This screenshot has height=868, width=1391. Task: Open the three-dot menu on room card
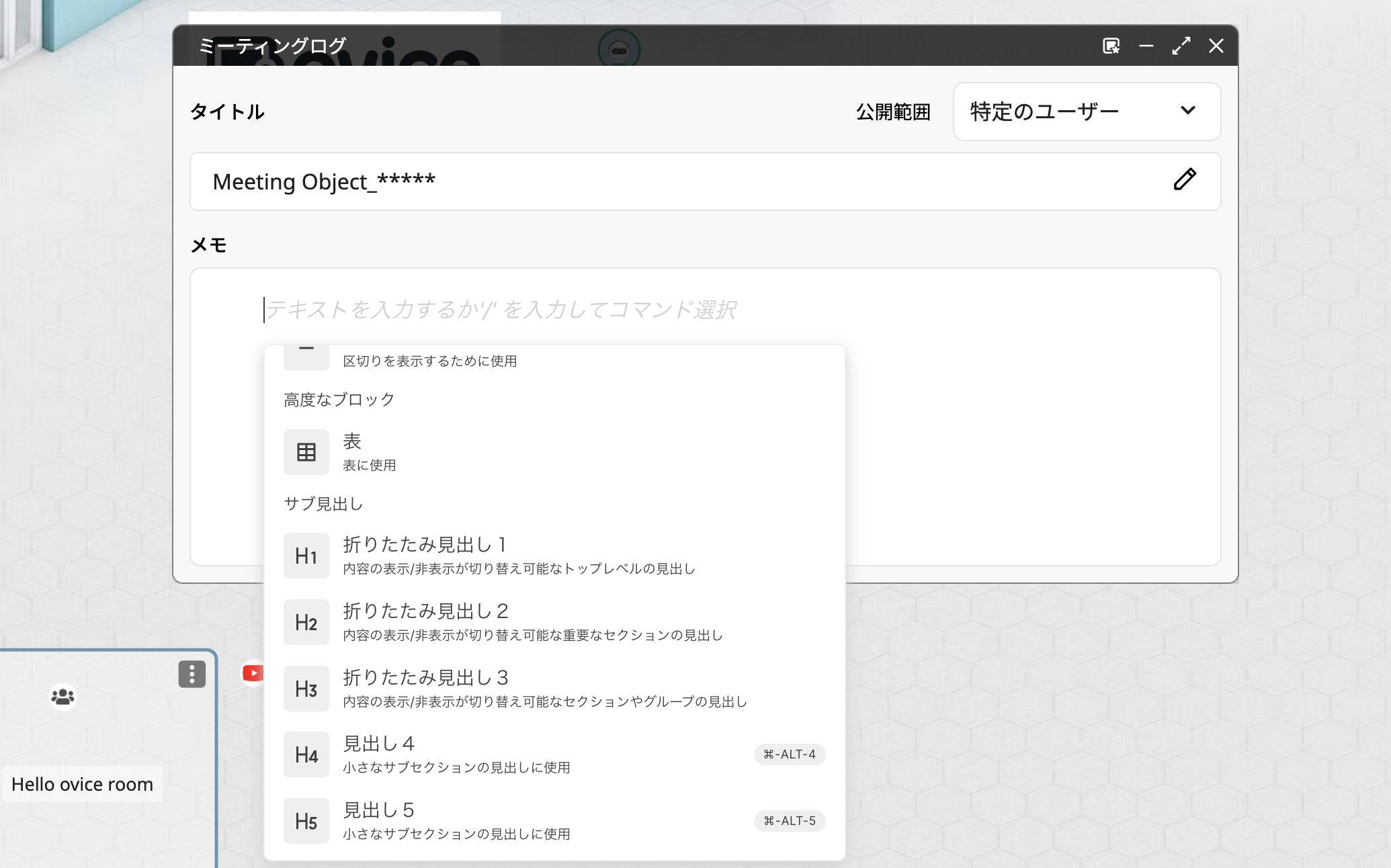pyautogui.click(x=192, y=674)
